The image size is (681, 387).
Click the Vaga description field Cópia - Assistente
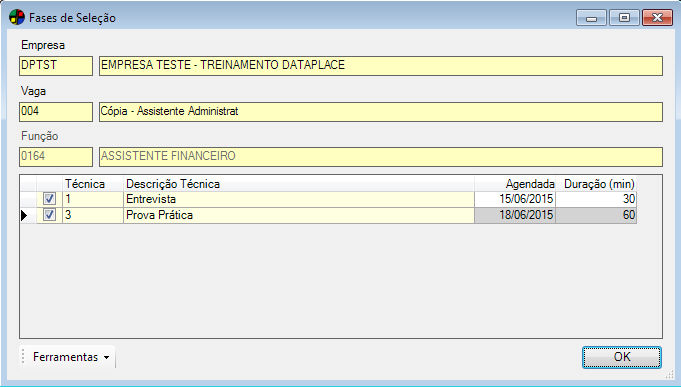click(x=381, y=112)
